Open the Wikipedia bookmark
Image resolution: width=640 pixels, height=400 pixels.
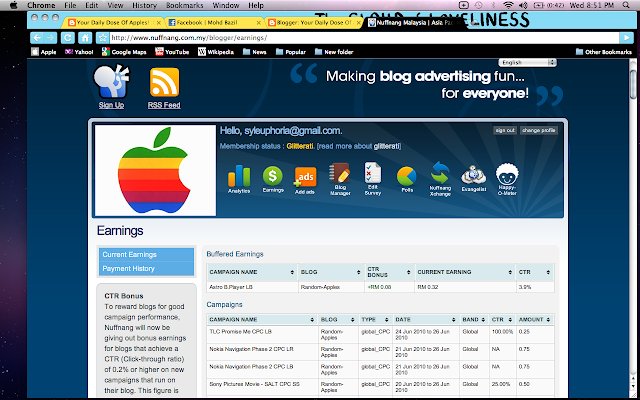point(216,52)
